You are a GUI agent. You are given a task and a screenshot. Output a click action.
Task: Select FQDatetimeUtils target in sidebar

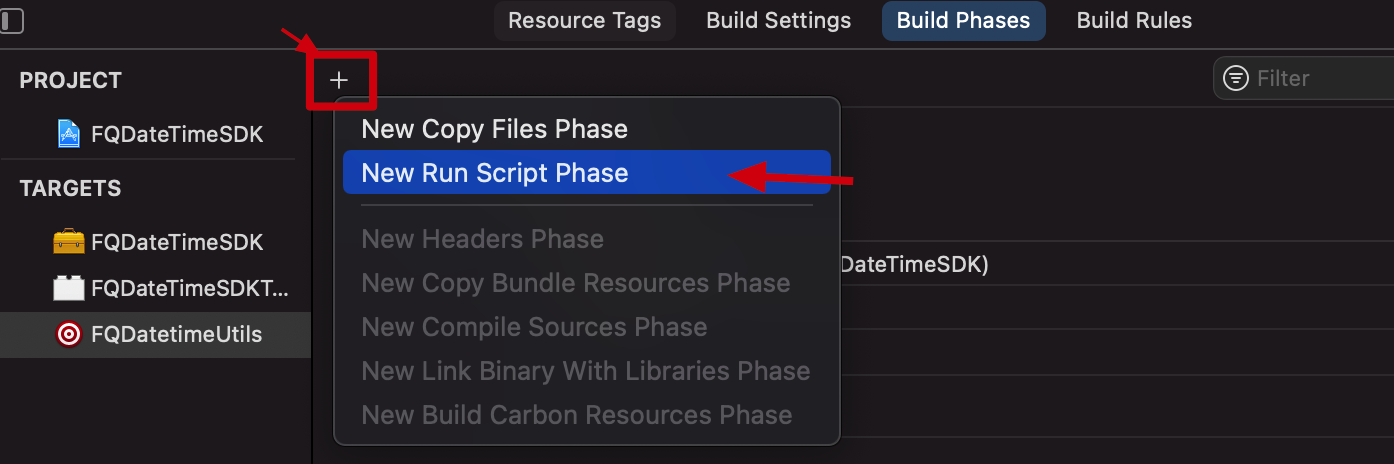tap(176, 334)
